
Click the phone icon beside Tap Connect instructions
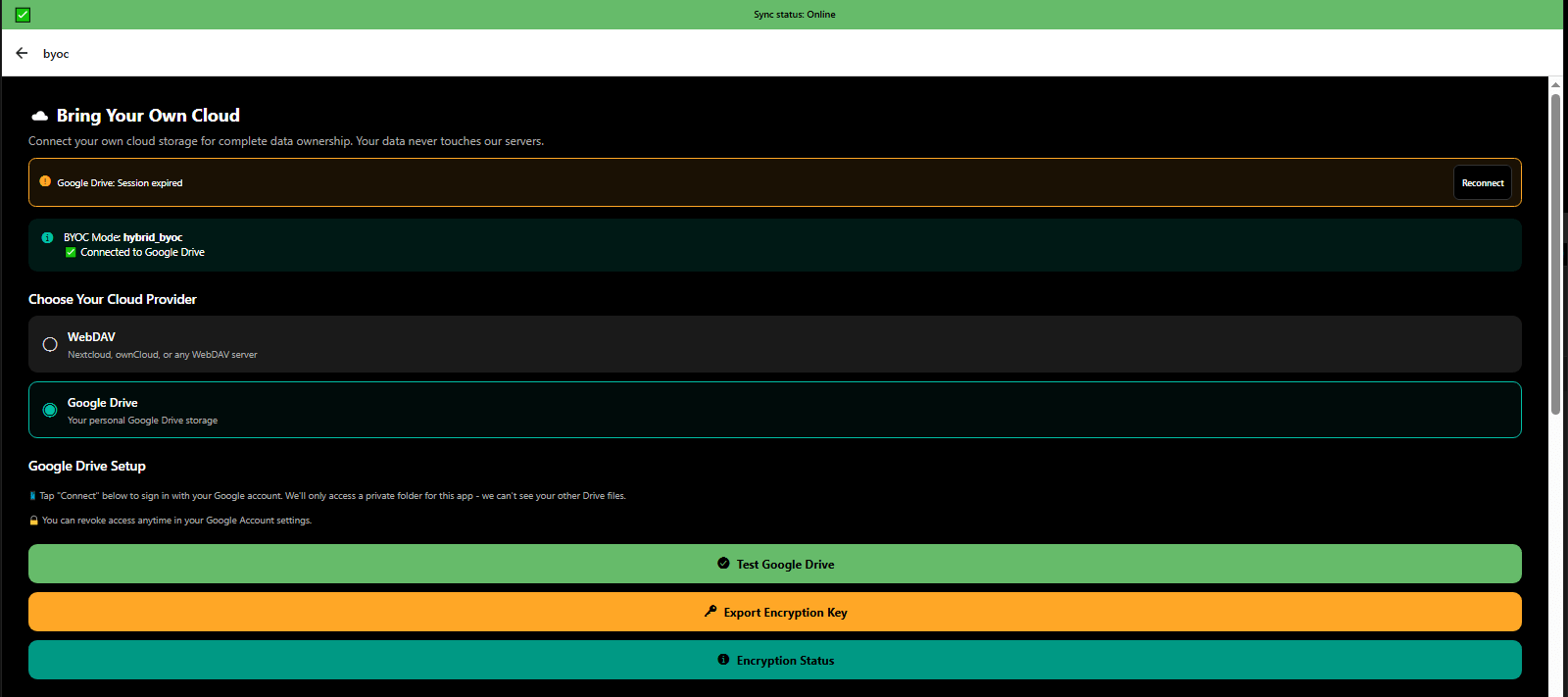(32, 496)
